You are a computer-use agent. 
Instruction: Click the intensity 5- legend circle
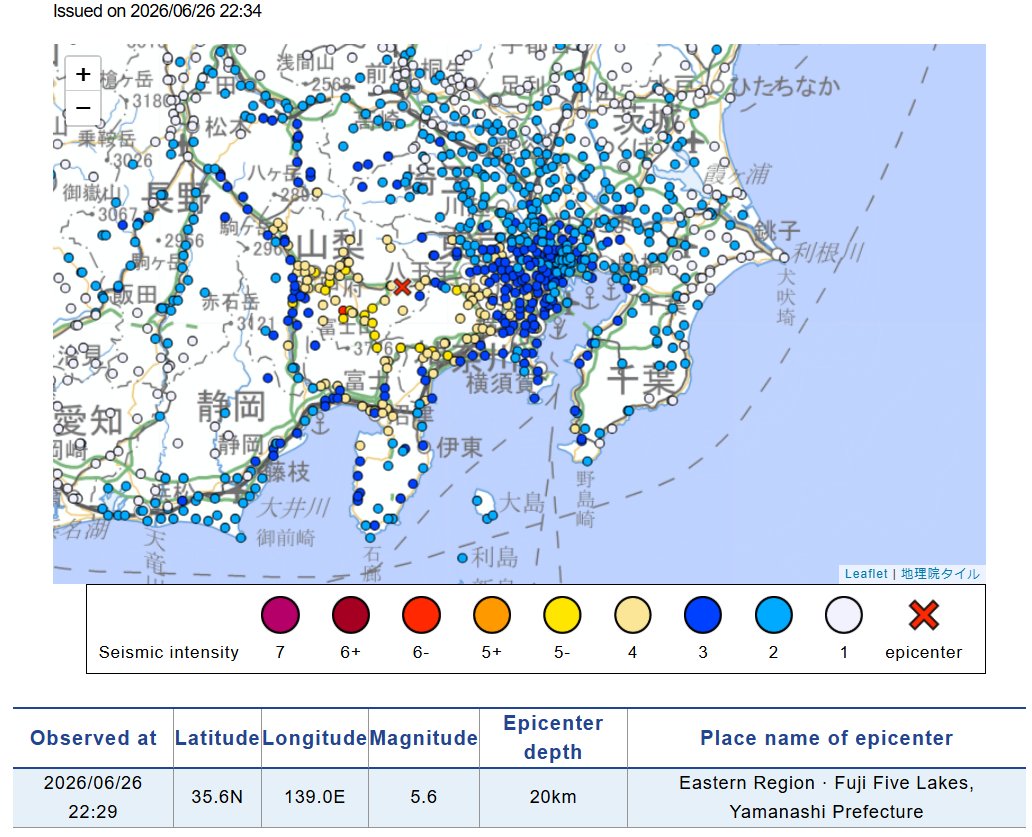click(x=562, y=615)
